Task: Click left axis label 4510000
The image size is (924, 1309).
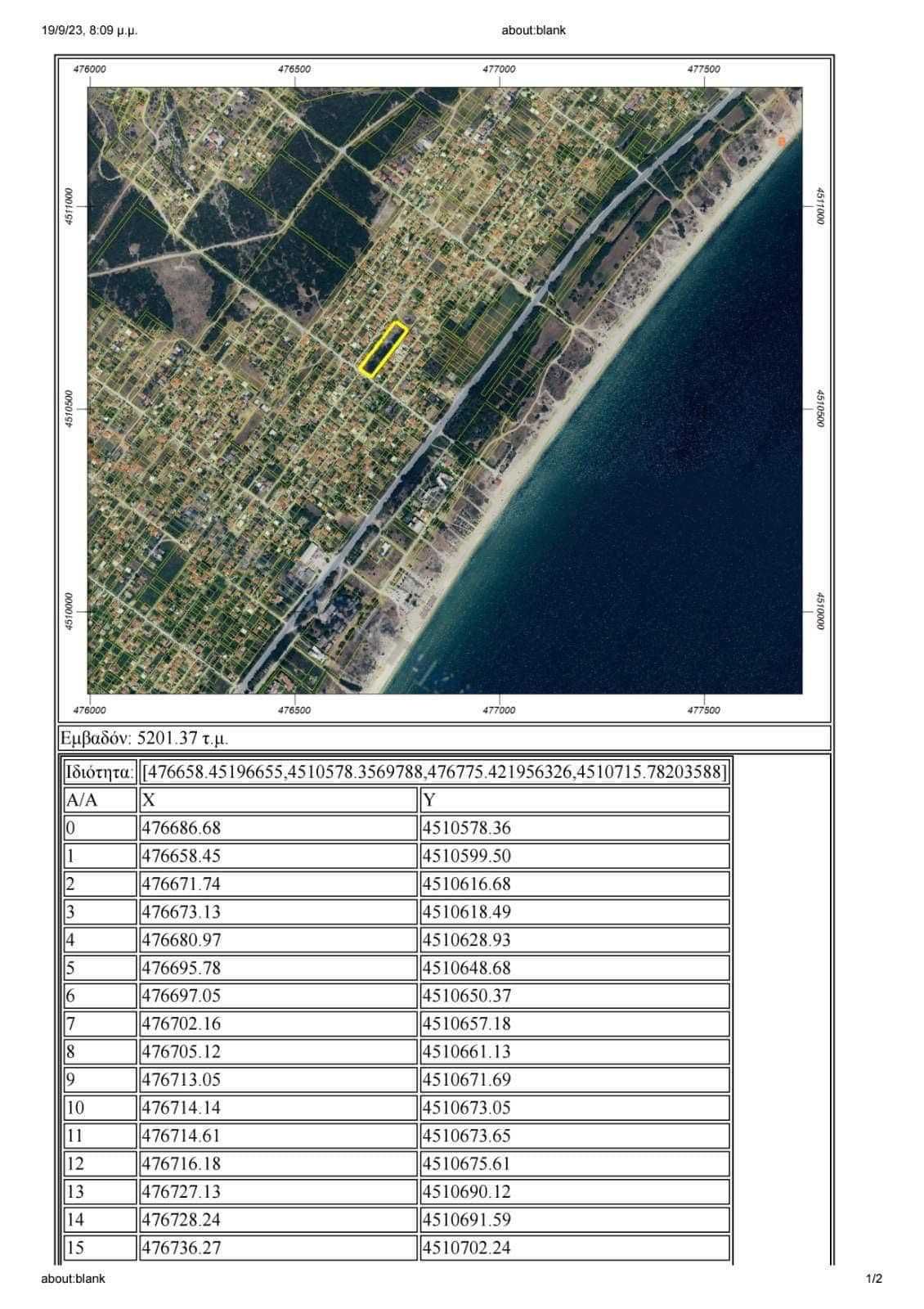Action: pos(69,611)
